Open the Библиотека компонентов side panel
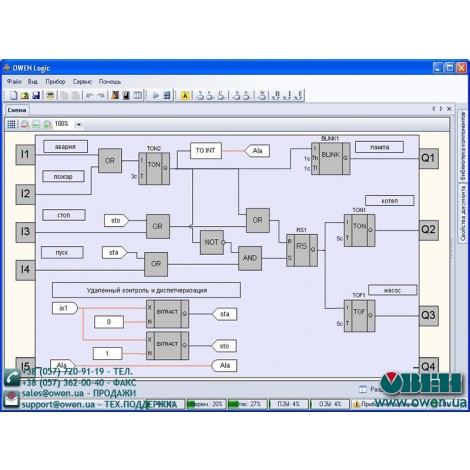Viewport: 470px width, 470px height. [463, 146]
